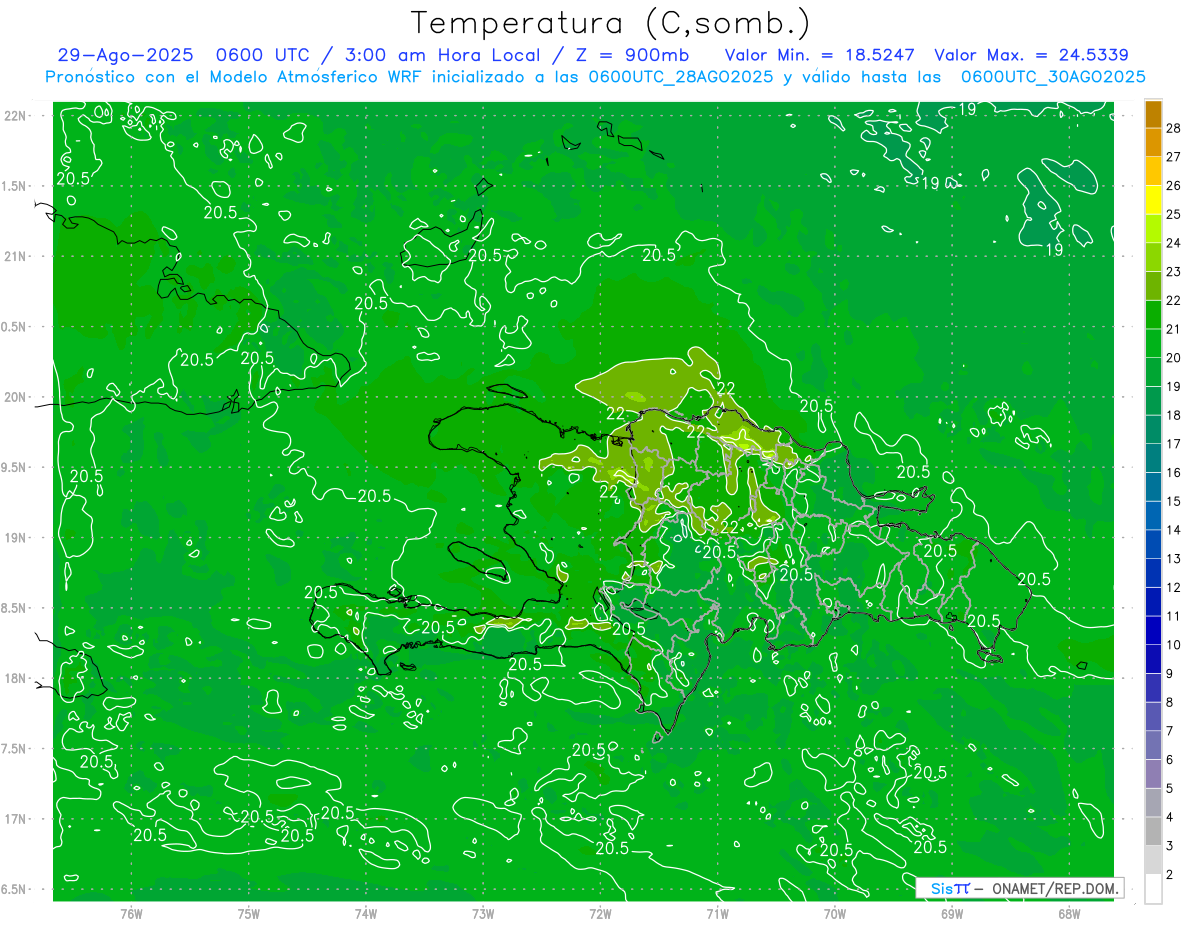The height and width of the screenshot is (927, 1200).
Task: Click the value 26 on the color scale
Action: pos(1174,185)
